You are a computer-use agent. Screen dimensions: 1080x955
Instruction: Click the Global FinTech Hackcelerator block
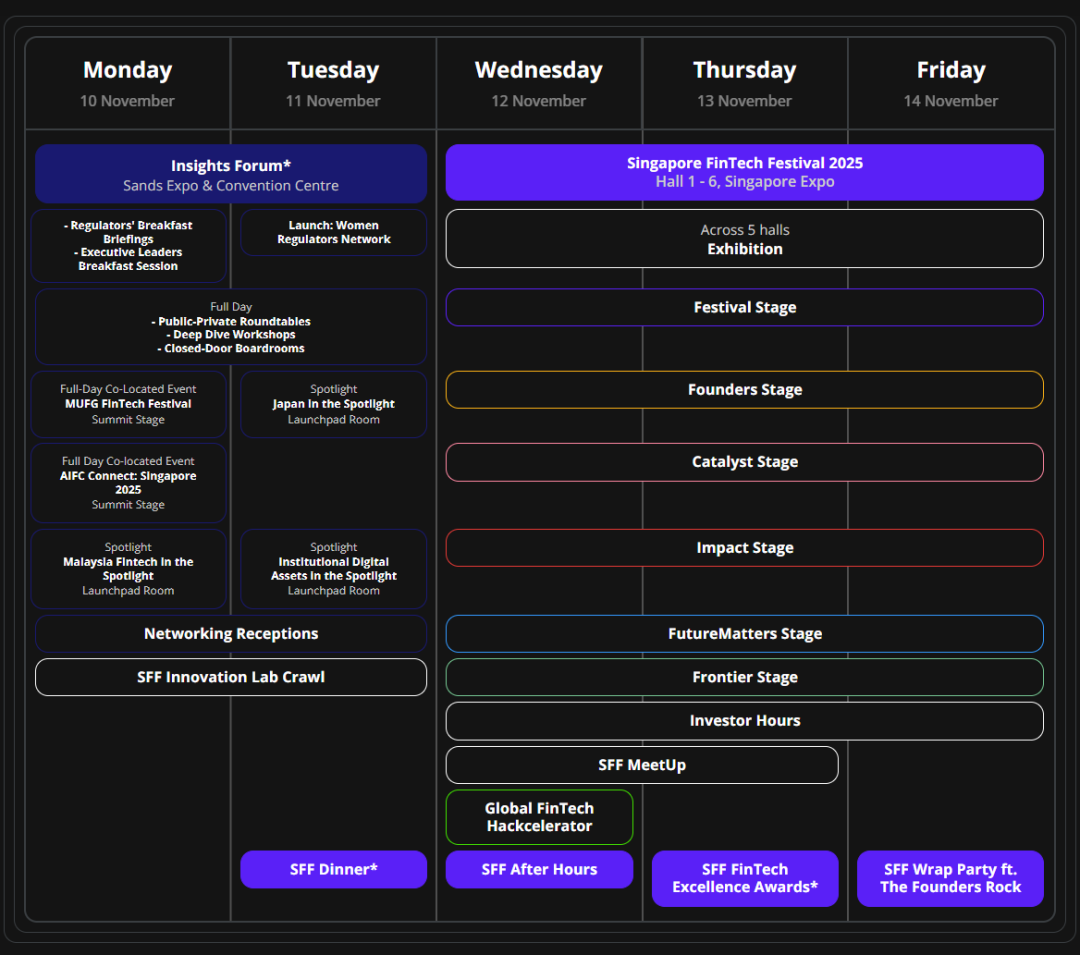pos(539,817)
